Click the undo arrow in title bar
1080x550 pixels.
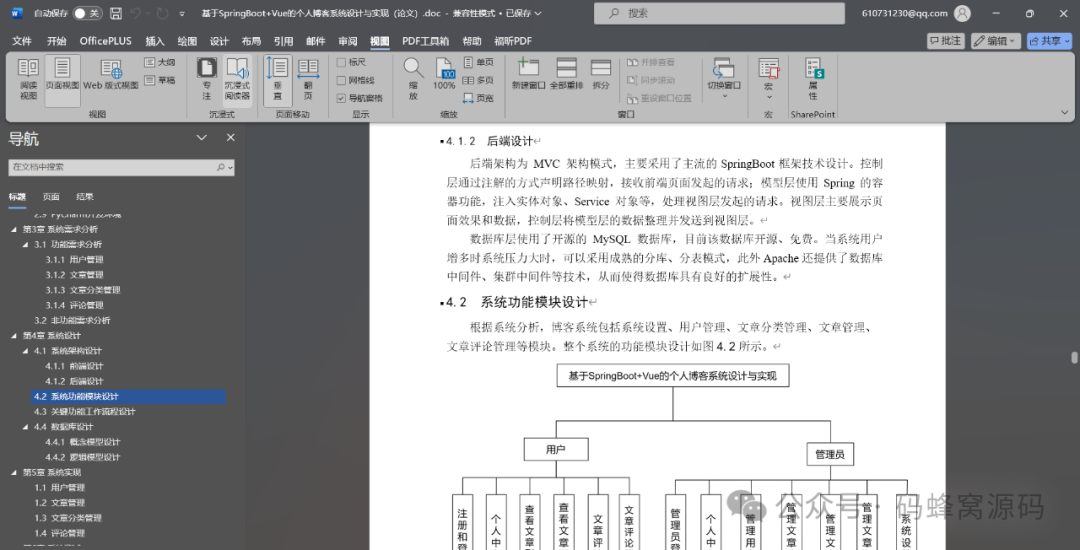pos(136,13)
